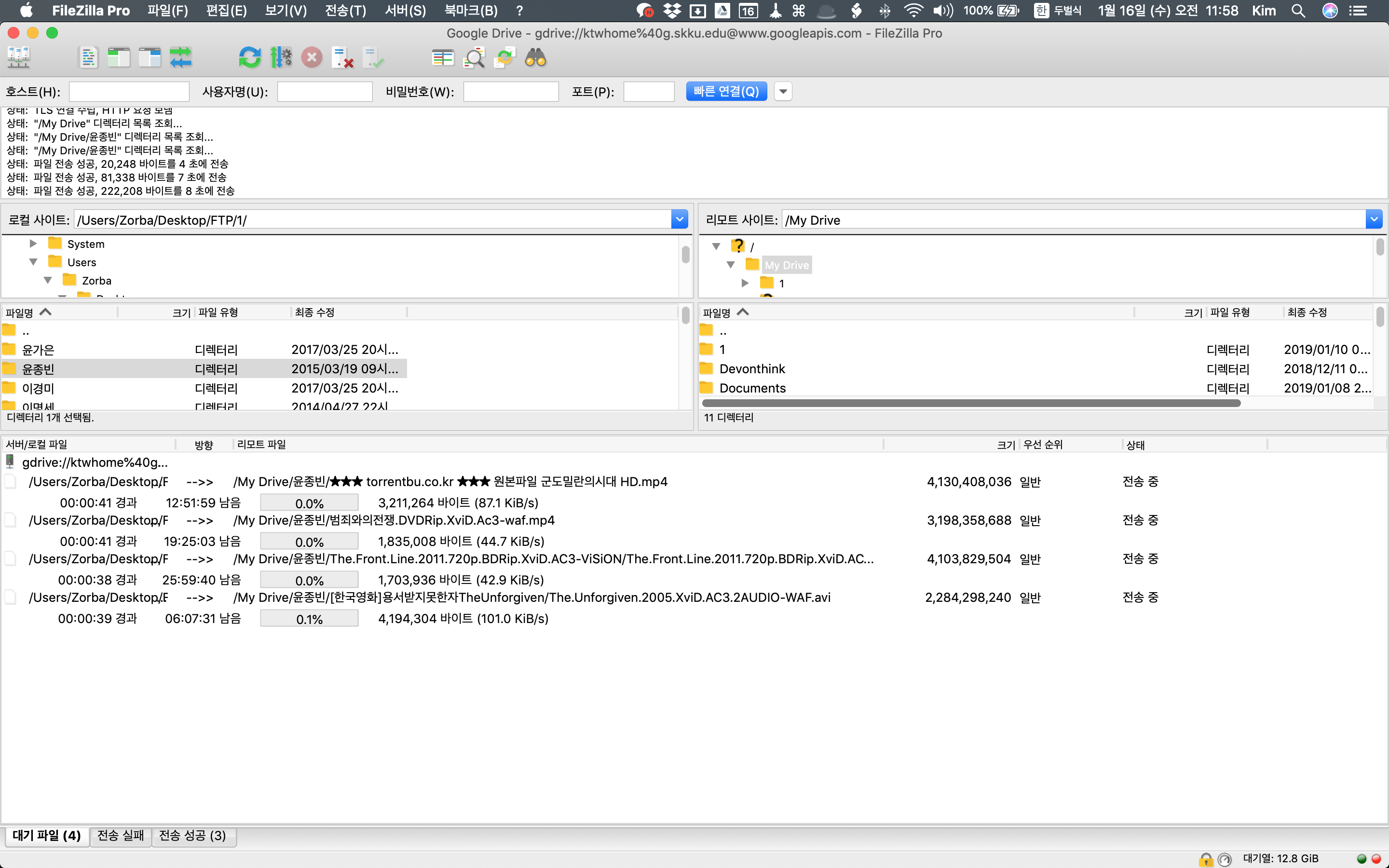This screenshot has height=868, width=1389.
Task: Click process queue toggle icon
Action: click(x=281, y=57)
